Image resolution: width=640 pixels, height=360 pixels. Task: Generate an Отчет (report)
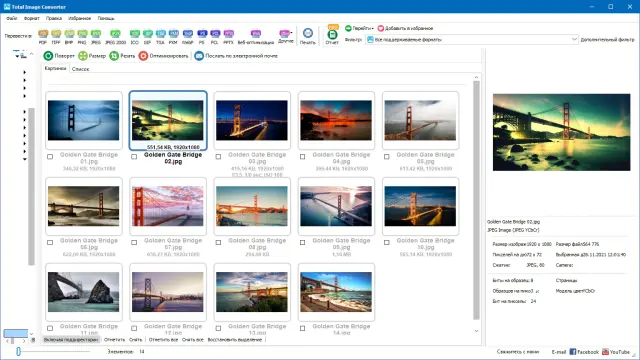(332, 36)
